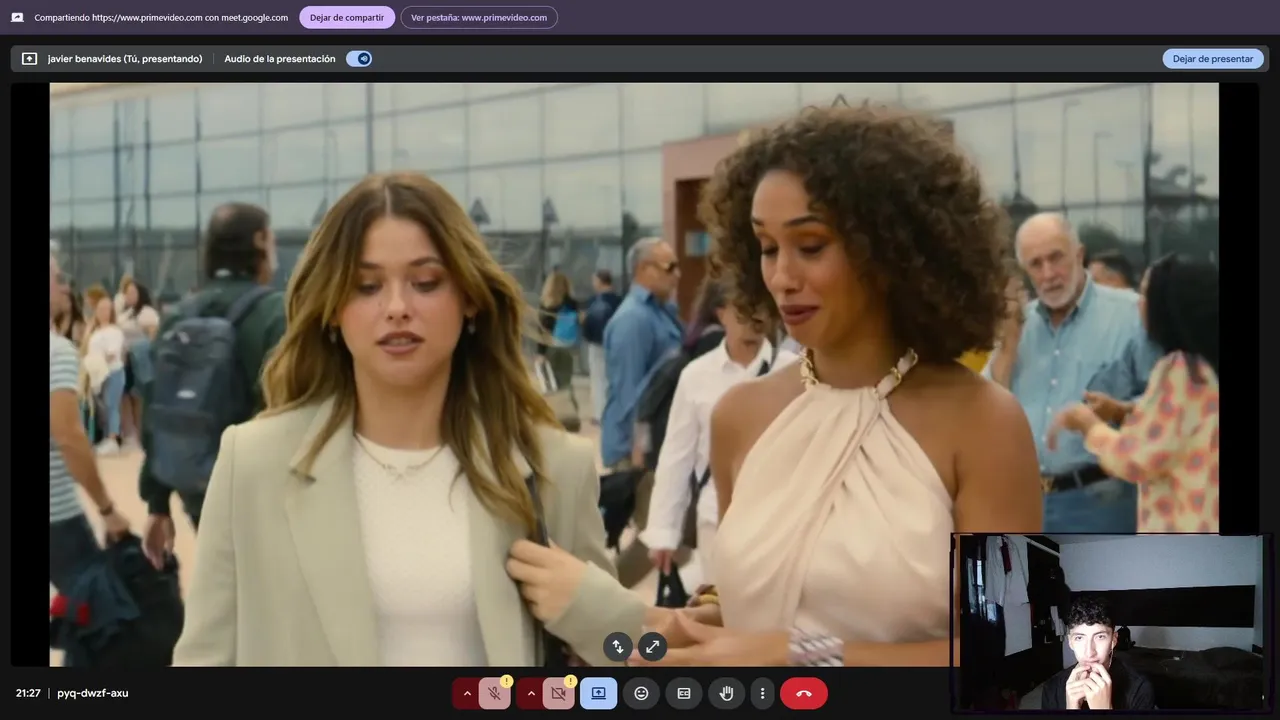Image resolution: width=1280 pixels, height=720 pixels.
Task: Click the tab sharing icon in top bar
Action: (x=17, y=17)
